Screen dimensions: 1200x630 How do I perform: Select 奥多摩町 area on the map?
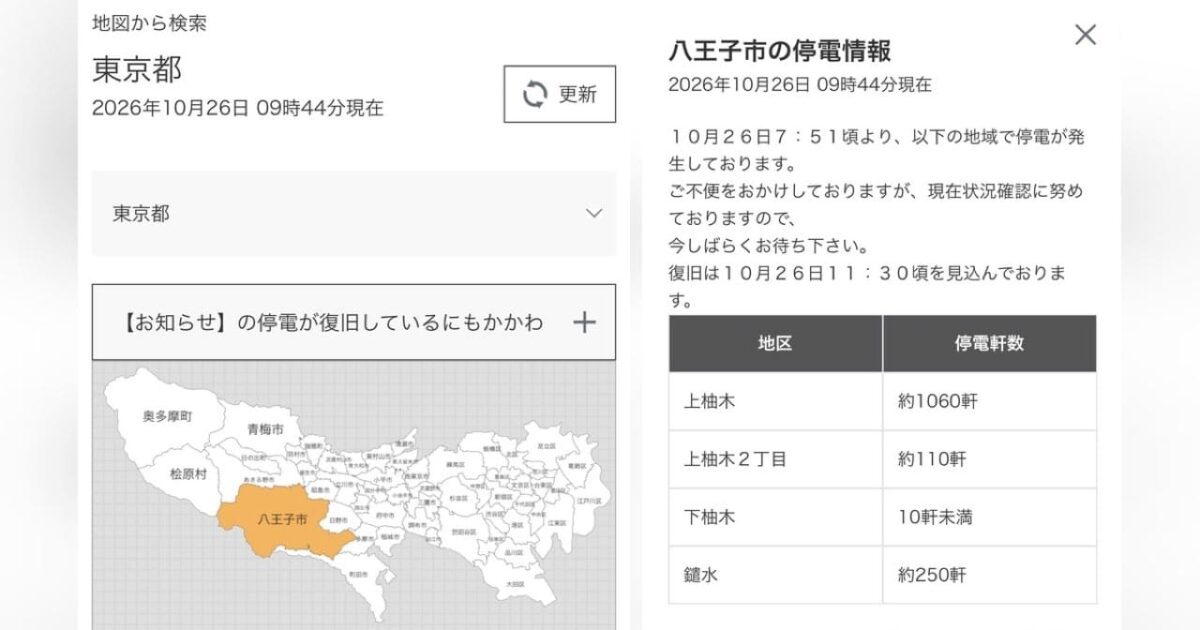click(167, 415)
